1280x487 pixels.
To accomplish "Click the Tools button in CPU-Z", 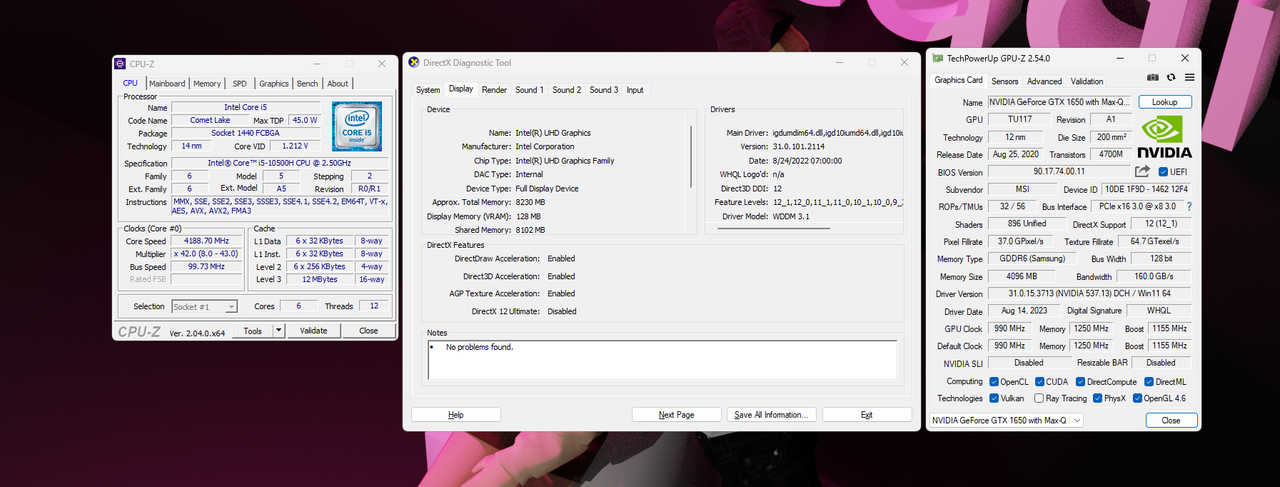I will pyautogui.click(x=252, y=331).
